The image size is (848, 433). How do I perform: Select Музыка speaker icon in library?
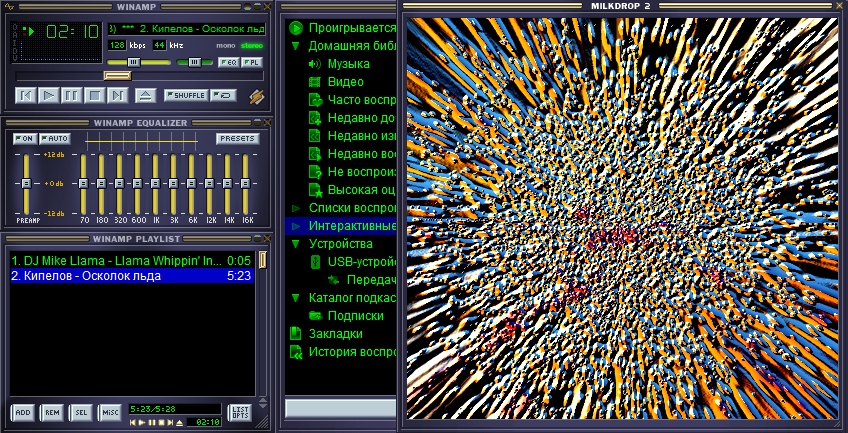(315, 64)
